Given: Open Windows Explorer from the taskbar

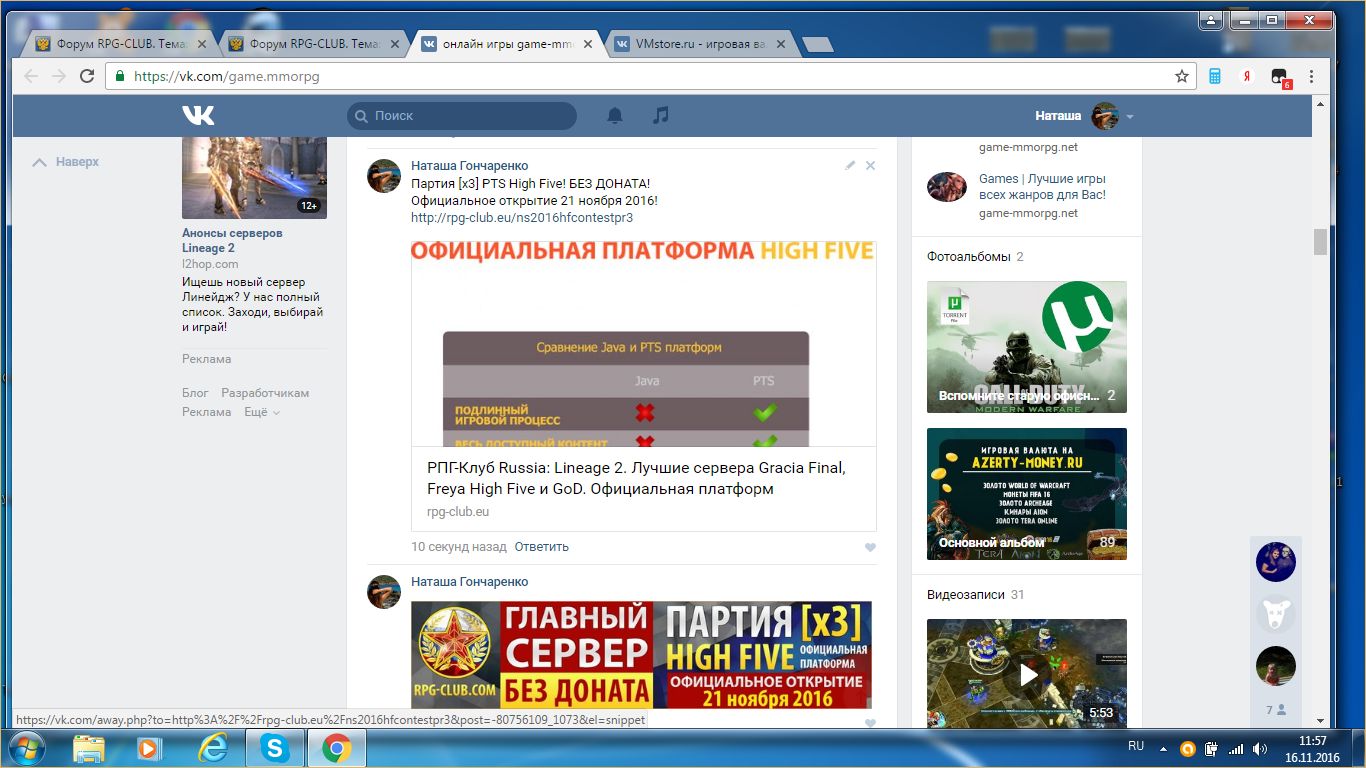Looking at the screenshot, I should [x=89, y=748].
